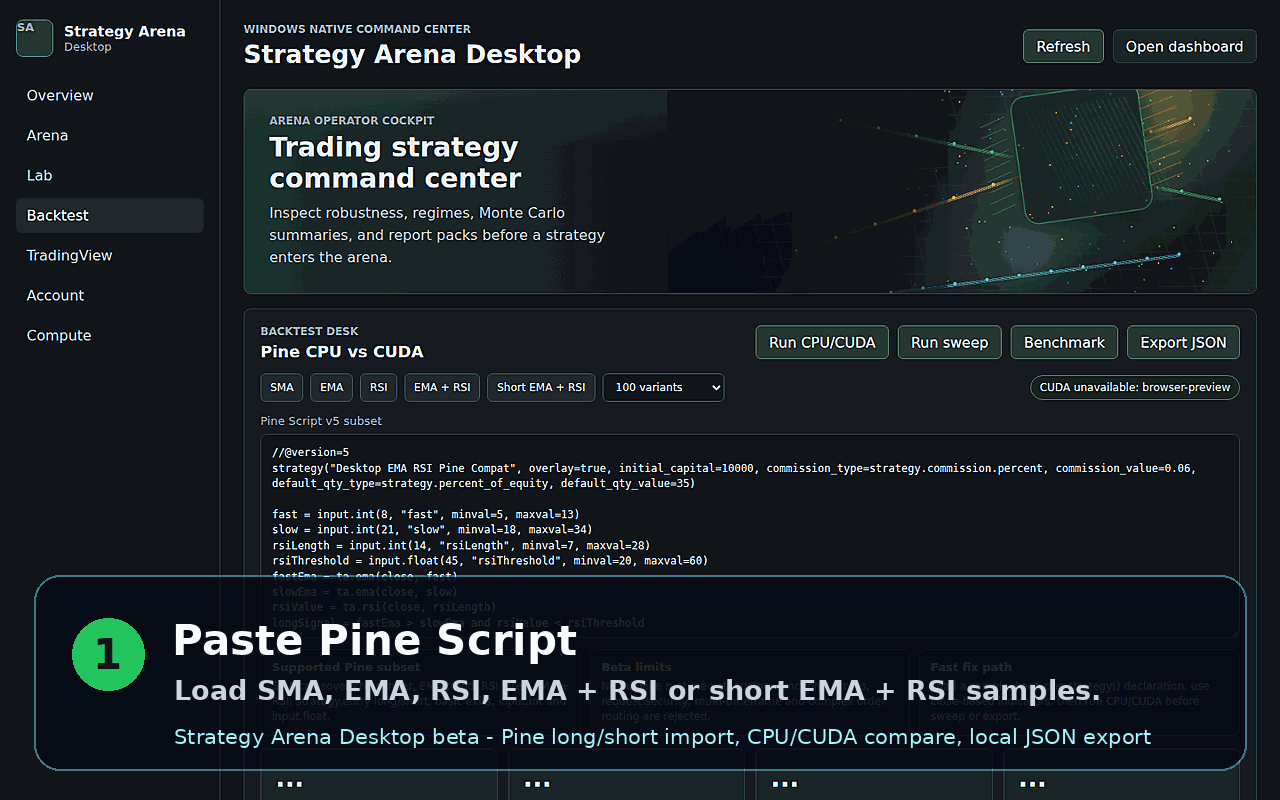This screenshot has height=800, width=1280.
Task: Open the TradingView section
Action: click(x=110, y=256)
